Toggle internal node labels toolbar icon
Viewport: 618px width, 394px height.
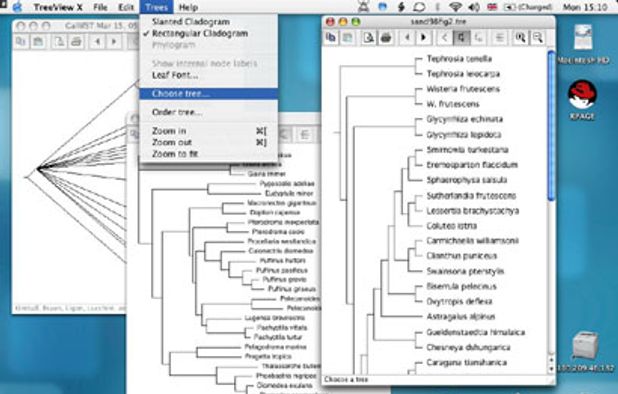pyautogui.click(x=499, y=38)
